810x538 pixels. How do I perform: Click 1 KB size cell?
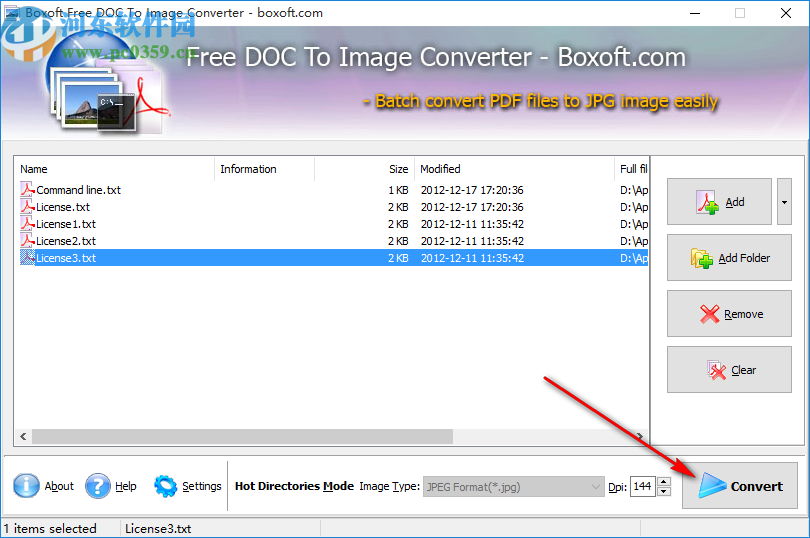(x=398, y=190)
